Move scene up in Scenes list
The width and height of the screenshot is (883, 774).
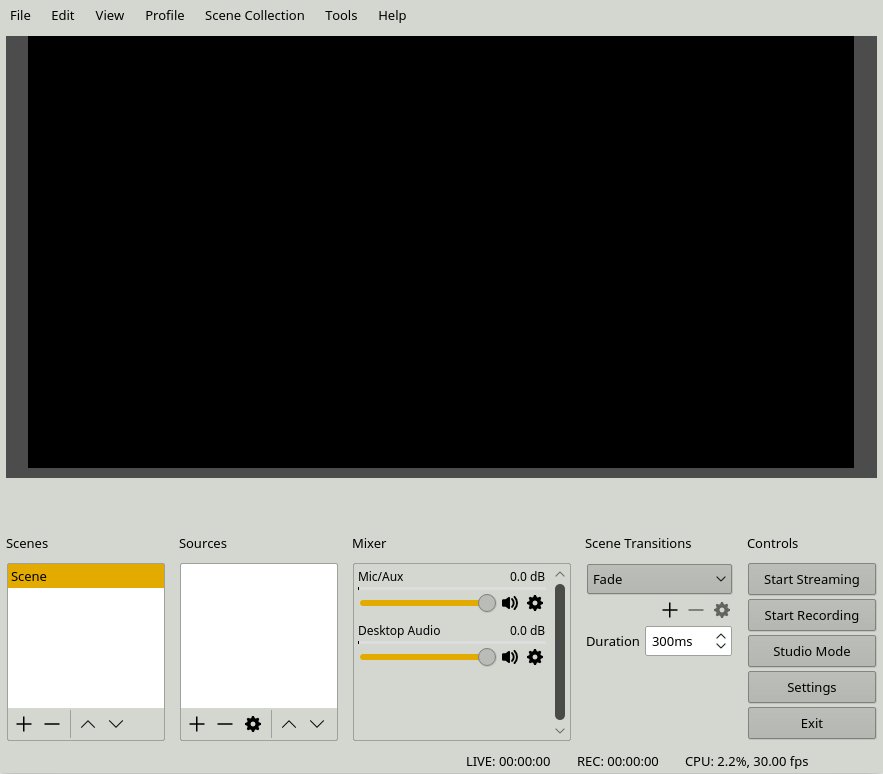coord(88,724)
